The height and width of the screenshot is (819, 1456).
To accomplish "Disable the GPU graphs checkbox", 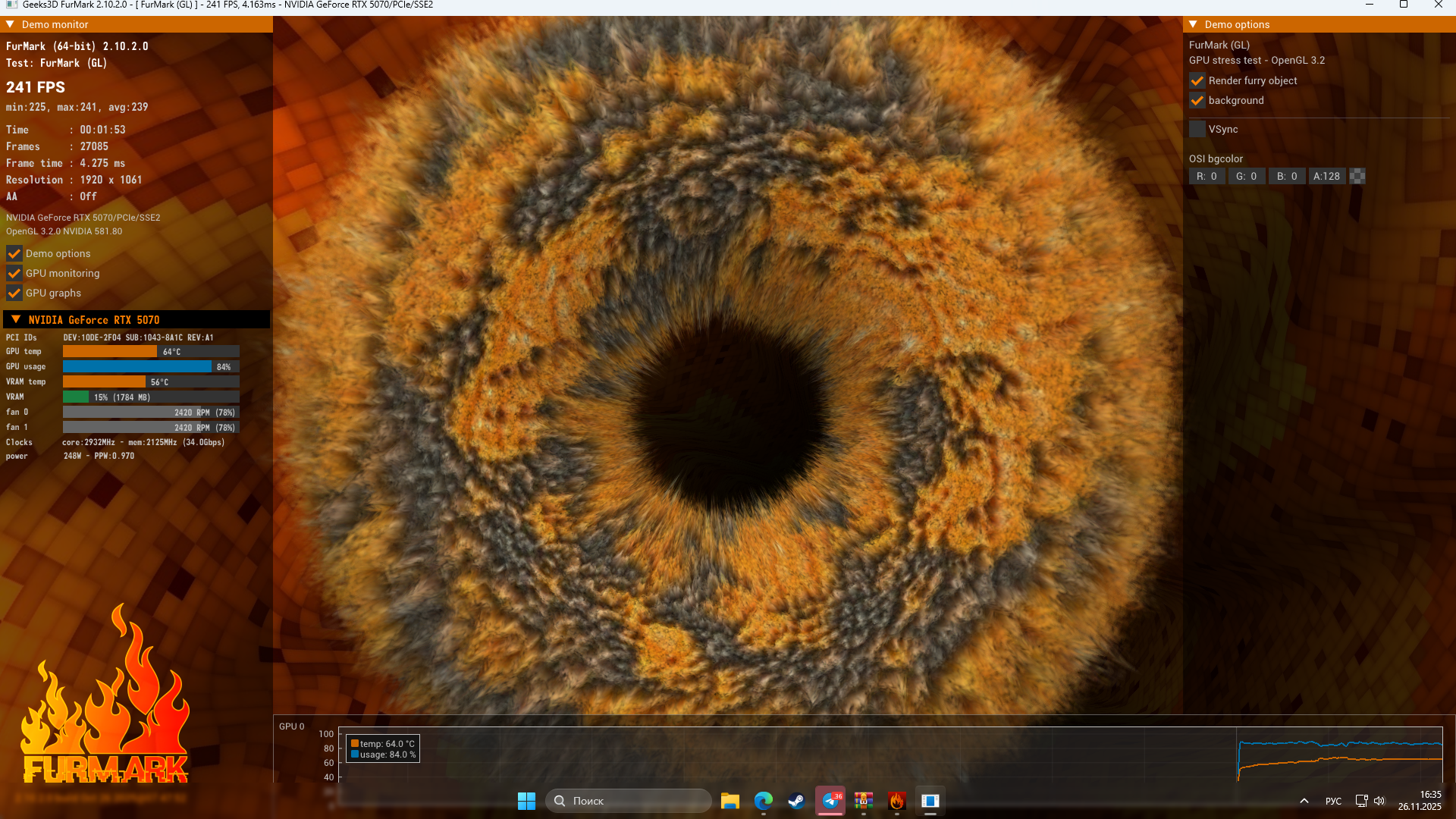I will click(x=14, y=293).
